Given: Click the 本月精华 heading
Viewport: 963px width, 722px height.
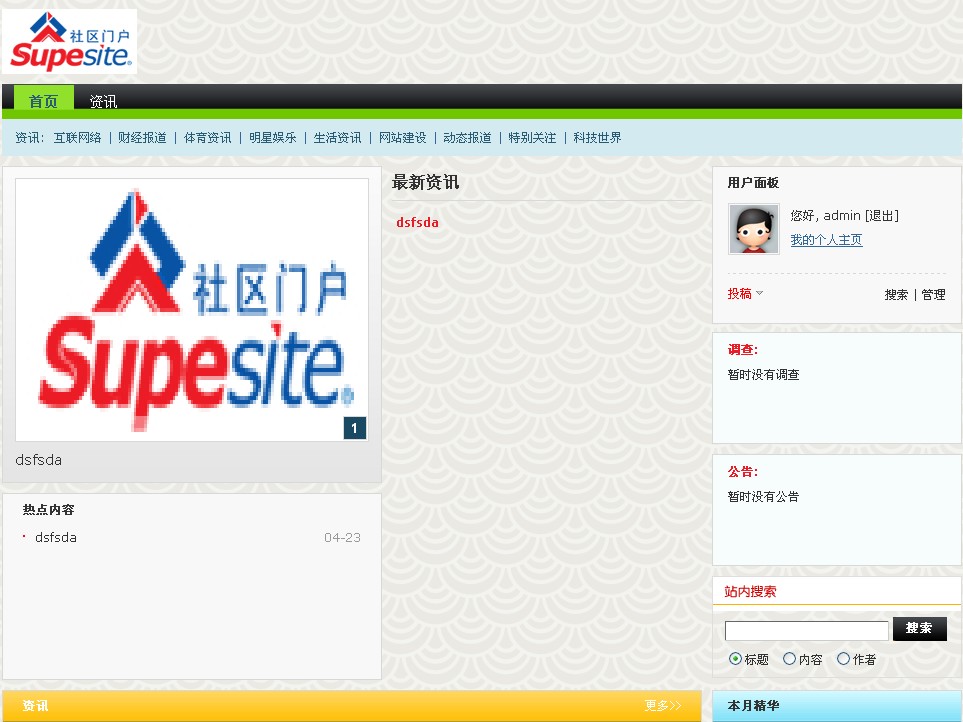Looking at the screenshot, I should point(754,706).
